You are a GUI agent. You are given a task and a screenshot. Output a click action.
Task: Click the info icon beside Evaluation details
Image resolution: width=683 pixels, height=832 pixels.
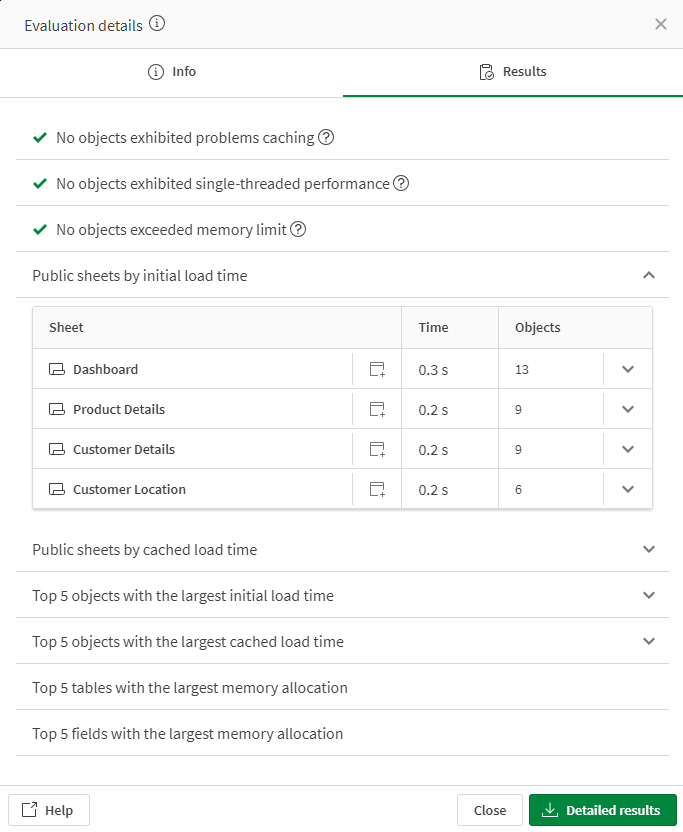(158, 24)
